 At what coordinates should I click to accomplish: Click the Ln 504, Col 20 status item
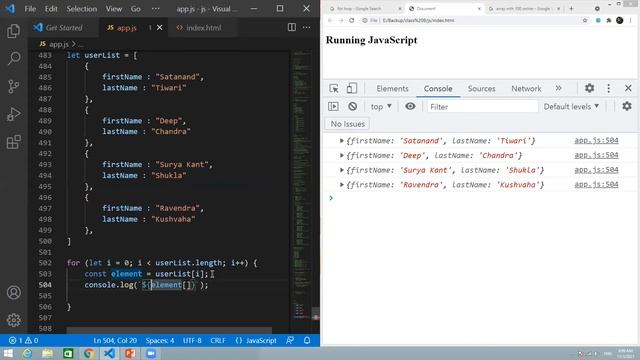click(x=115, y=340)
